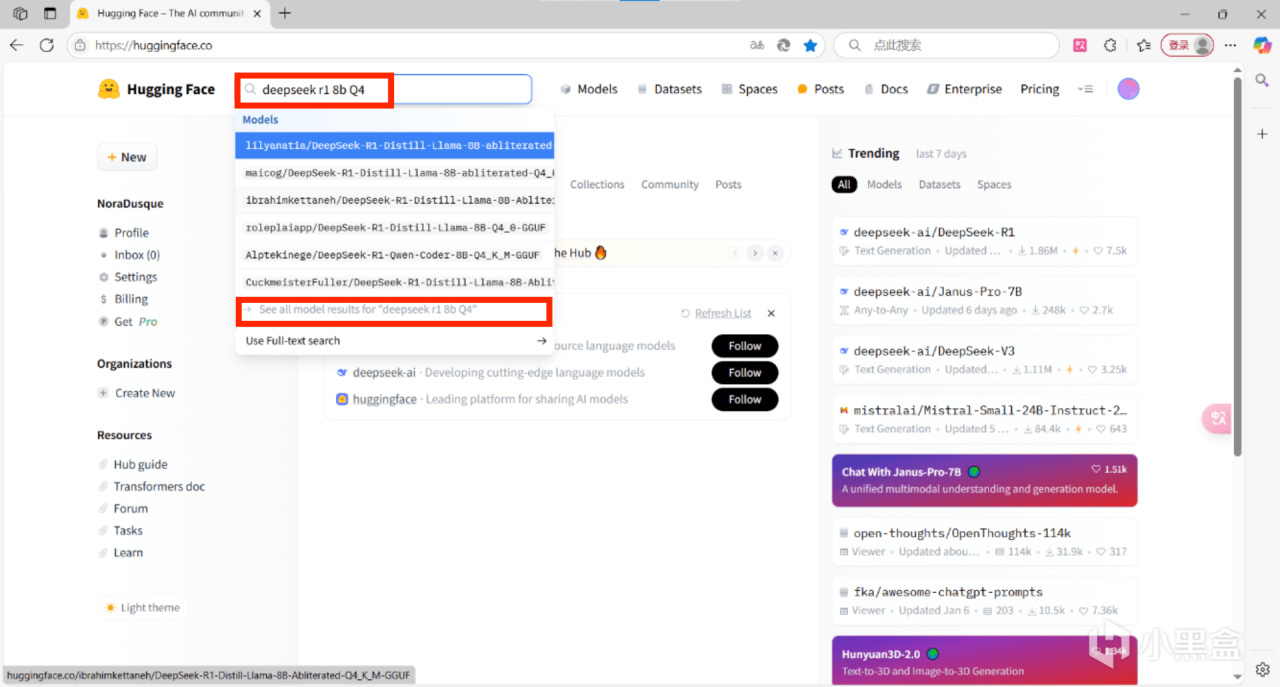Open deepseek-ai/DeepSeek-R1 trending card
1280x687 pixels.
[x=984, y=241]
